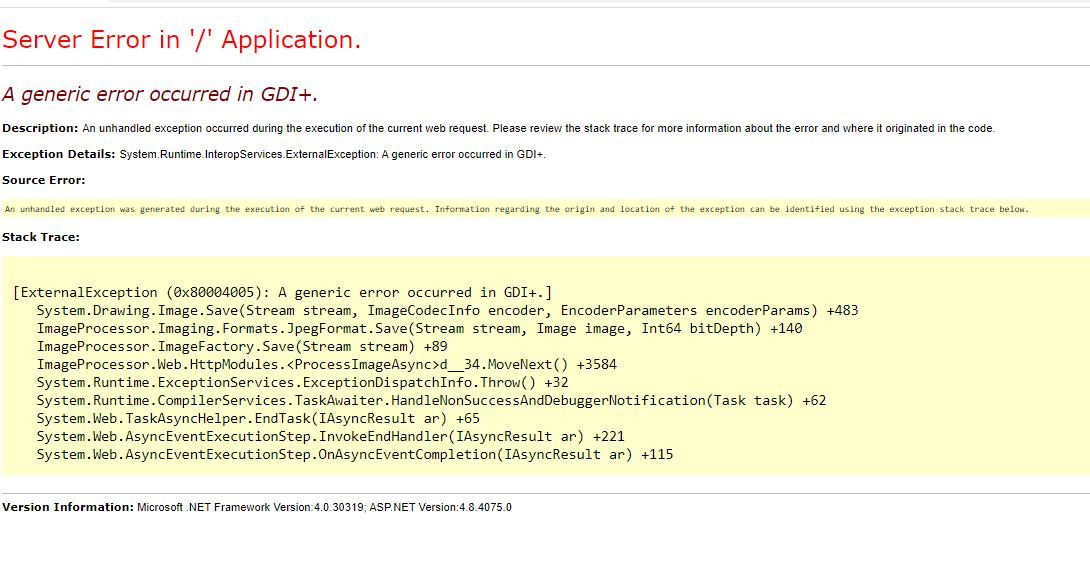The width and height of the screenshot is (1090, 562).
Task: Click the "System.Web.TaskAsyncHelper.EndTask" line
Action: coord(258,419)
